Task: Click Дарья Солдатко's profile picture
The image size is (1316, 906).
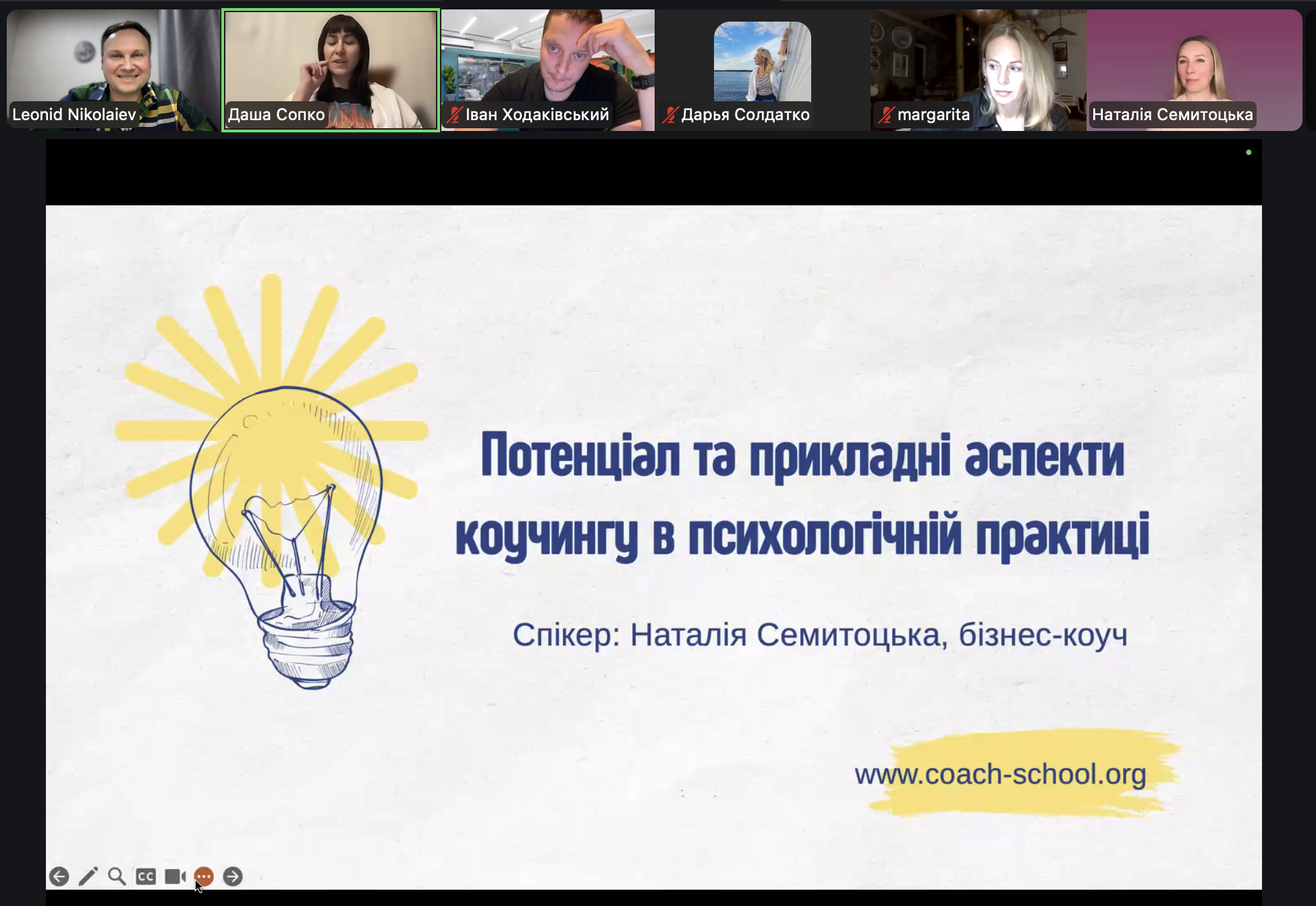Action: pyautogui.click(x=762, y=61)
